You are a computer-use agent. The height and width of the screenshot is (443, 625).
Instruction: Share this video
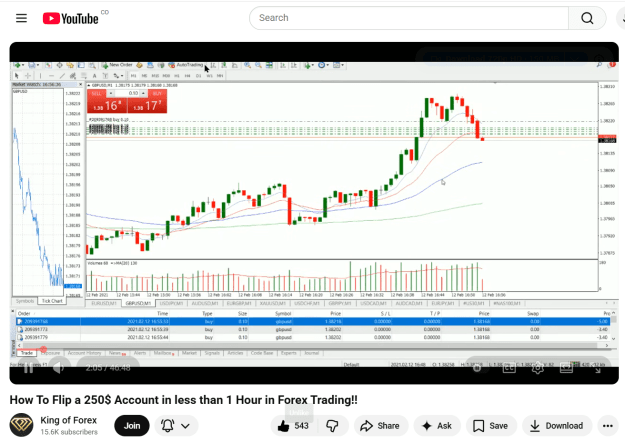pyautogui.click(x=380, y=426)
